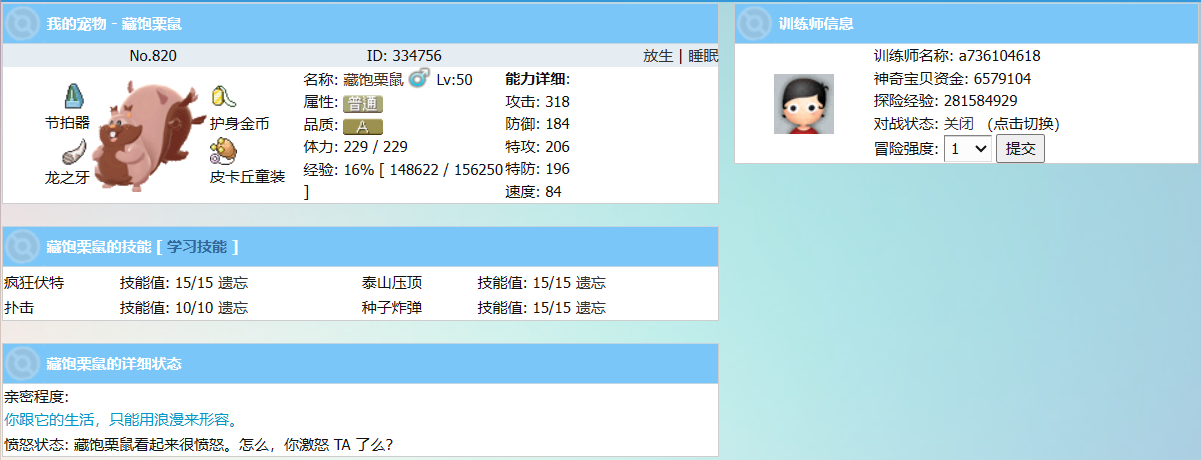Forget the 疯狂伏特 skill via 遗忘

click(233, 283)
